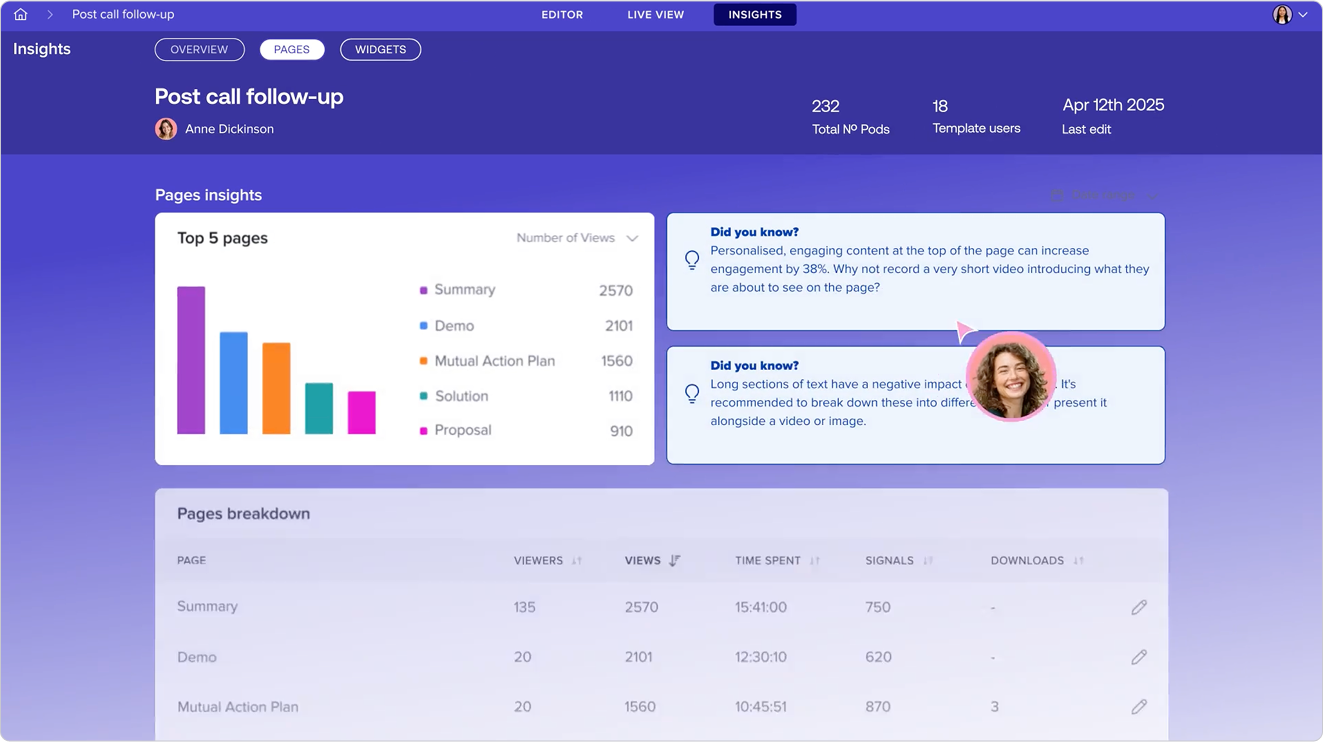This screenshot has height=742, width=1323.
Task: Edit the Mutual Action Plan page via pencil icon
Action: (1139, 707)
